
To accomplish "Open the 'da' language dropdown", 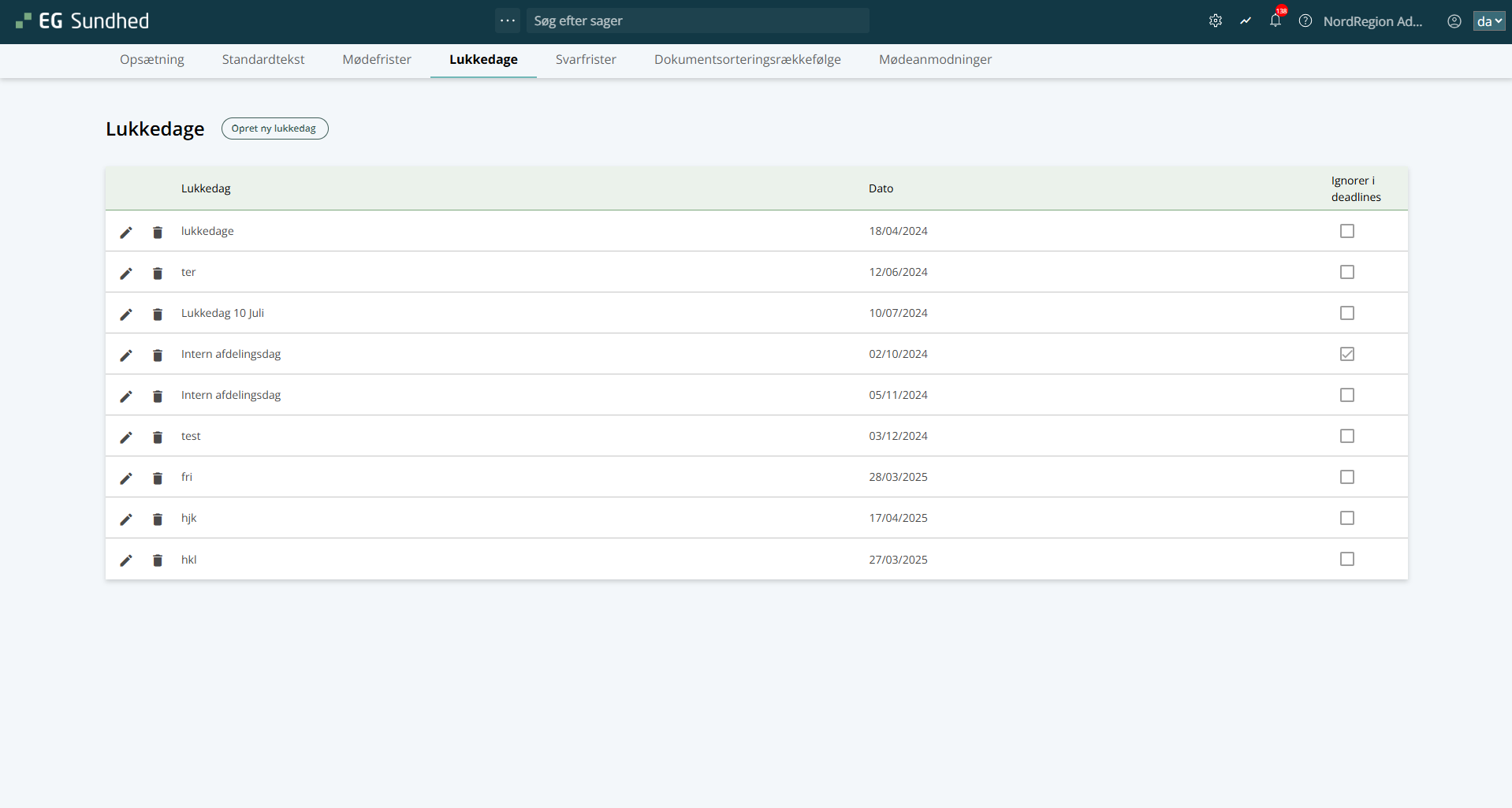I will click(x=1488, y=21).
